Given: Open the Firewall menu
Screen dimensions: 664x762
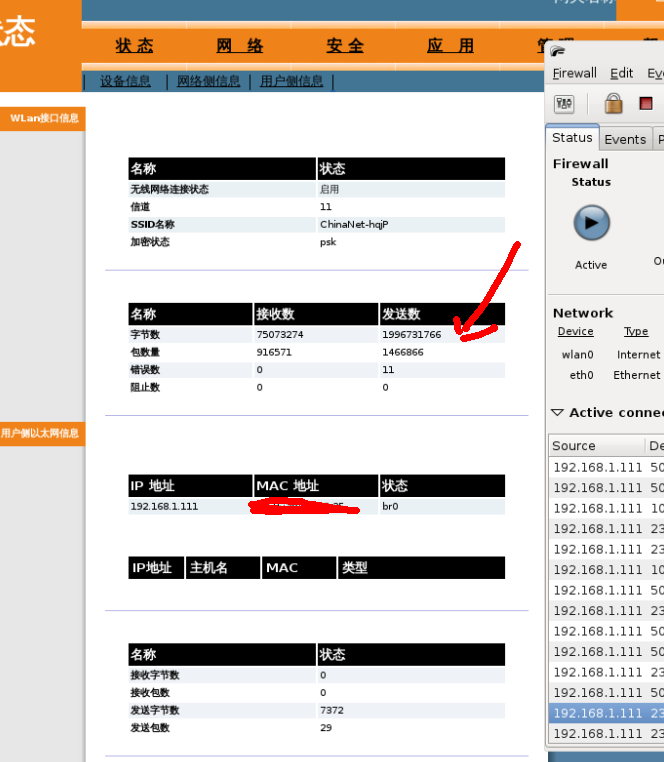Looking at the screenshot, I should click(574, 73).
